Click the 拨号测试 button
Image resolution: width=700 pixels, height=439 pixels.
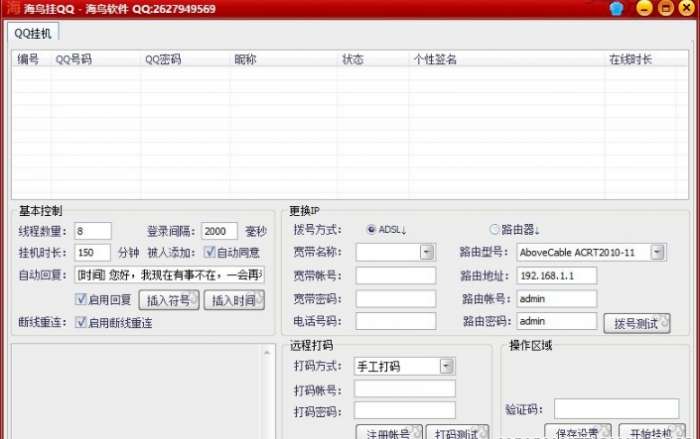click(x=637, y=323)
